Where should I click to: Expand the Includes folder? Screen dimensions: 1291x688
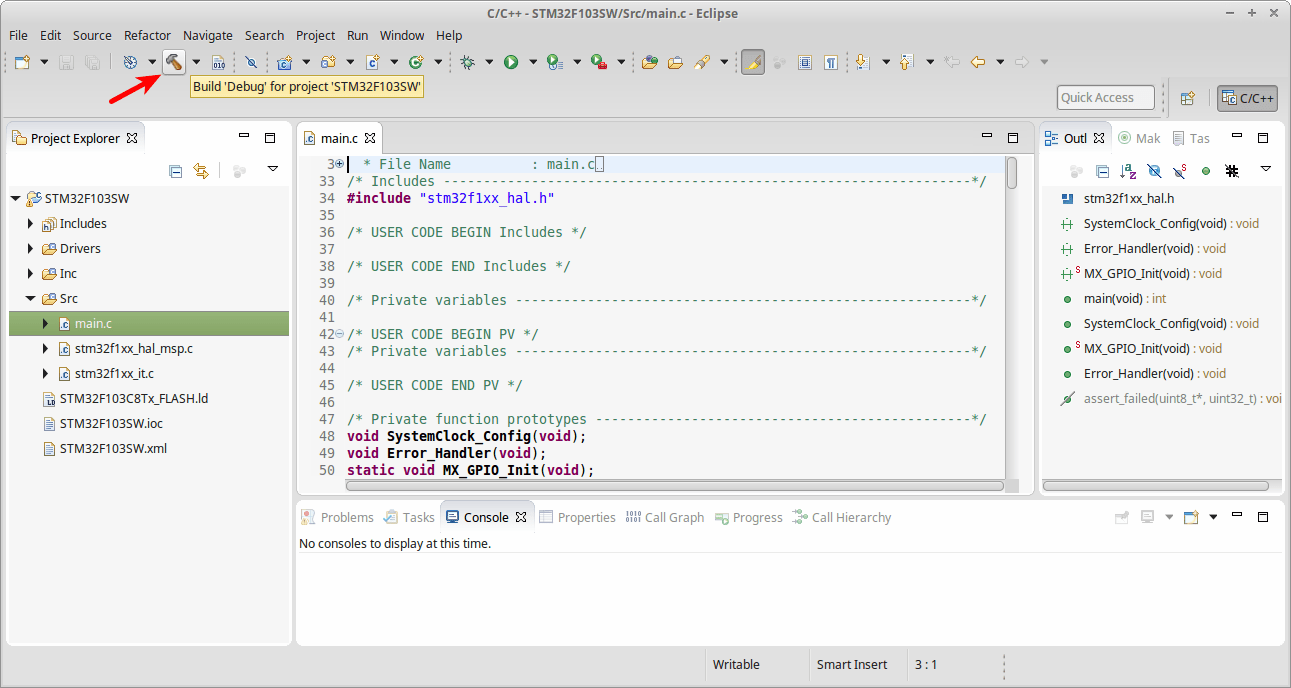[31, 224]
